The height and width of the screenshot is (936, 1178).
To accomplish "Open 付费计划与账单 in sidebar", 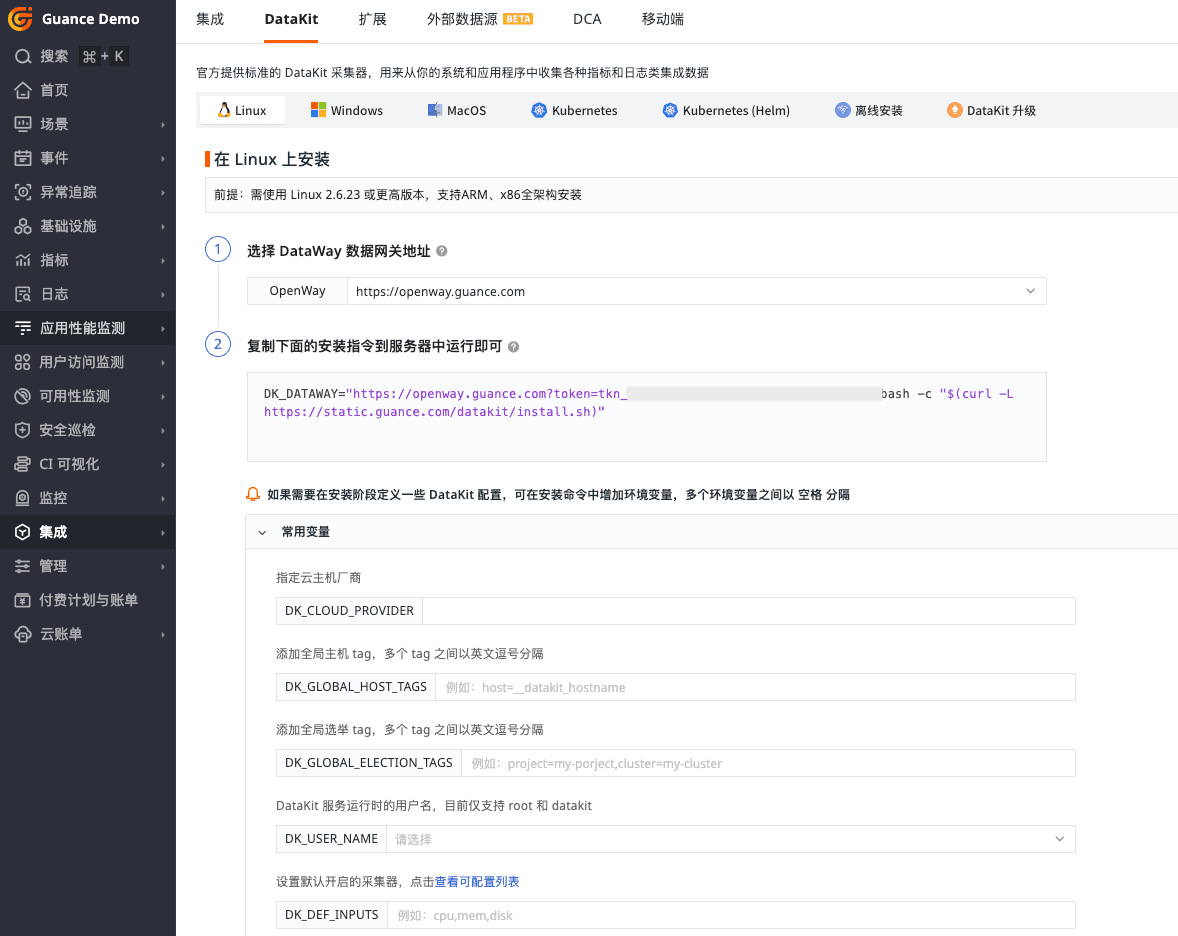I will (88, 600).
